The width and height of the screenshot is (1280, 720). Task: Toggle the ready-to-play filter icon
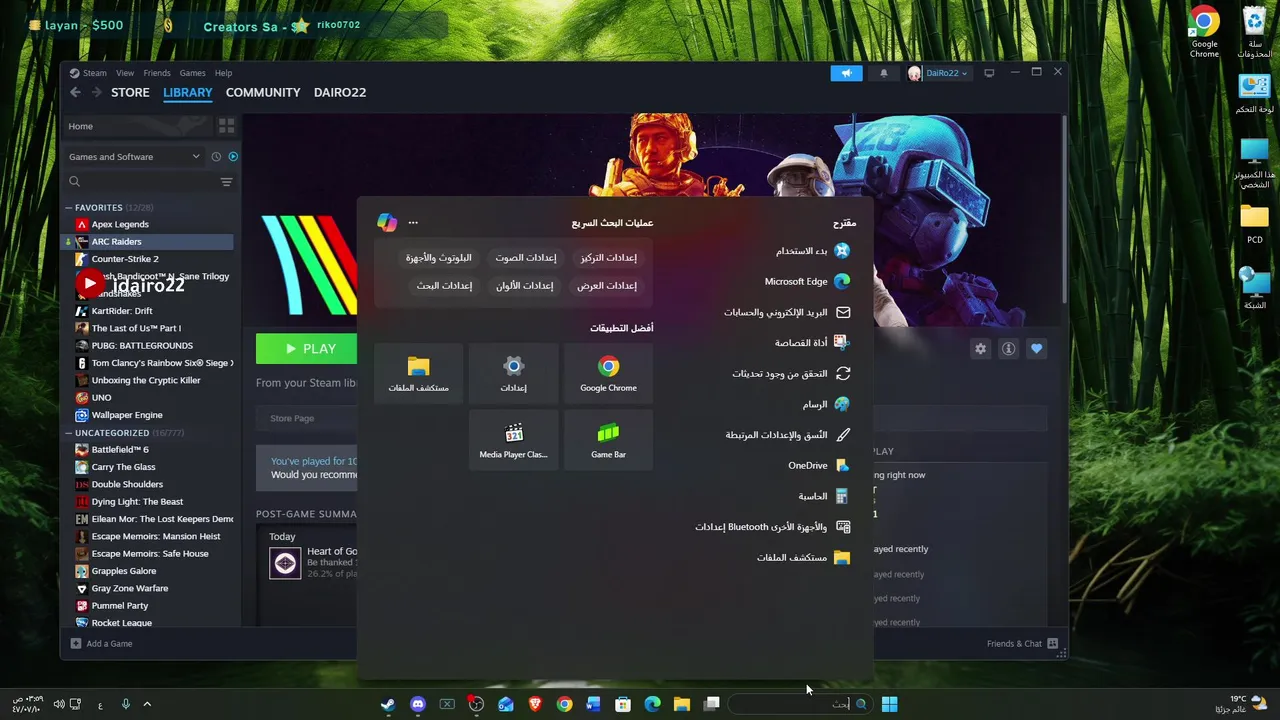(x=233, y=156)
